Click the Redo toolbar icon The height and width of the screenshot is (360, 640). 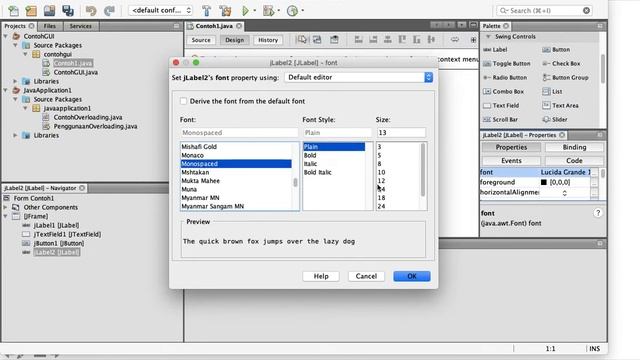(109, 11)
